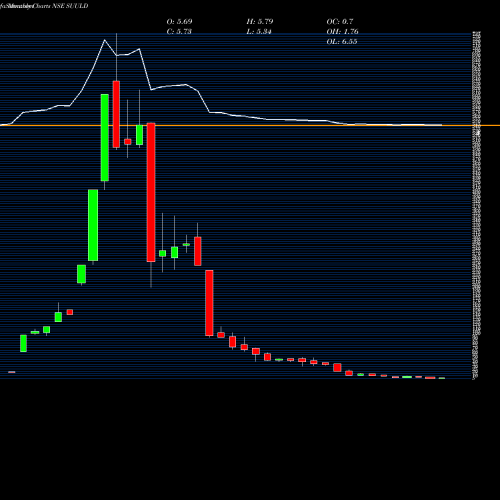The image size is (500, 500).
Task: Click the orange horizontal price line
Action: [250, 125]
